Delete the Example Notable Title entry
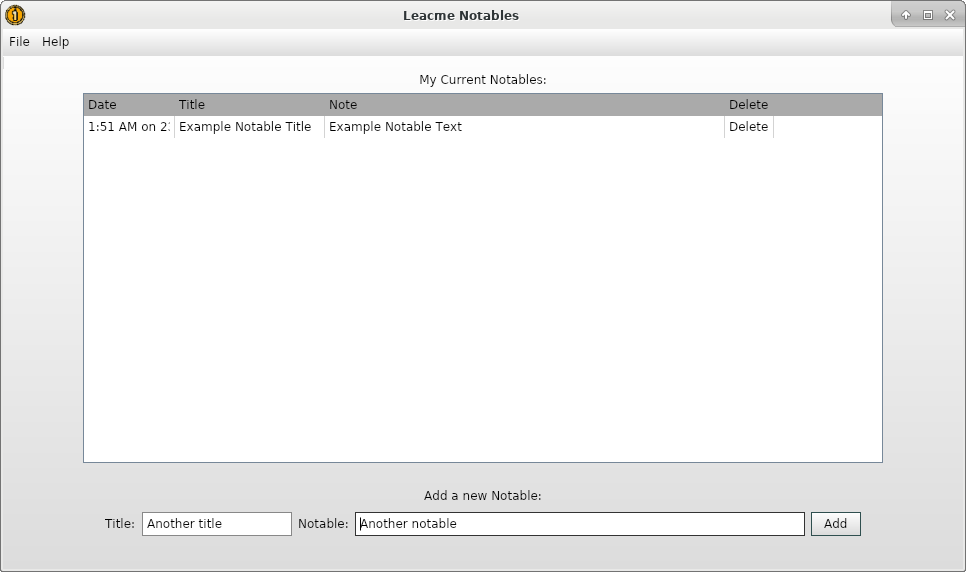The height and width of the screenshot is (572, 966). tap(749, 127)
